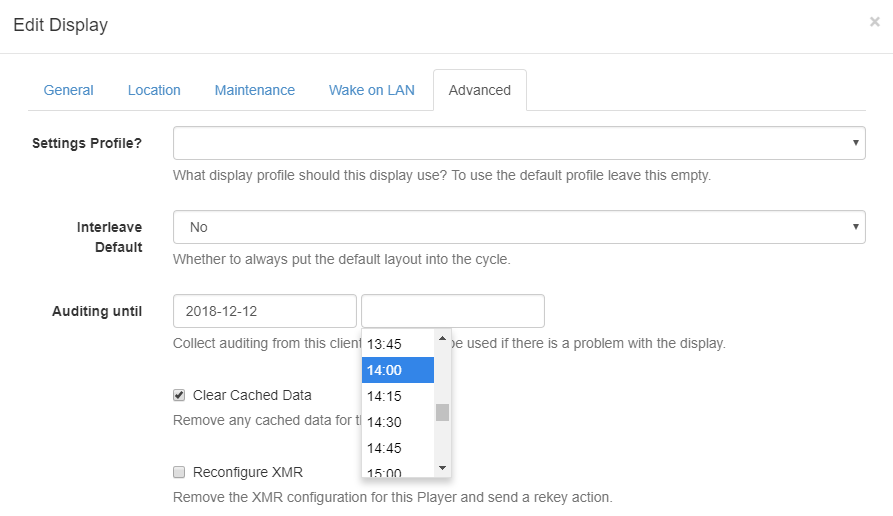Image resolution: width=893 pixels, height=516 pixels.
Task: Choose 13:45 from the time list
Action: pos(397,344)
